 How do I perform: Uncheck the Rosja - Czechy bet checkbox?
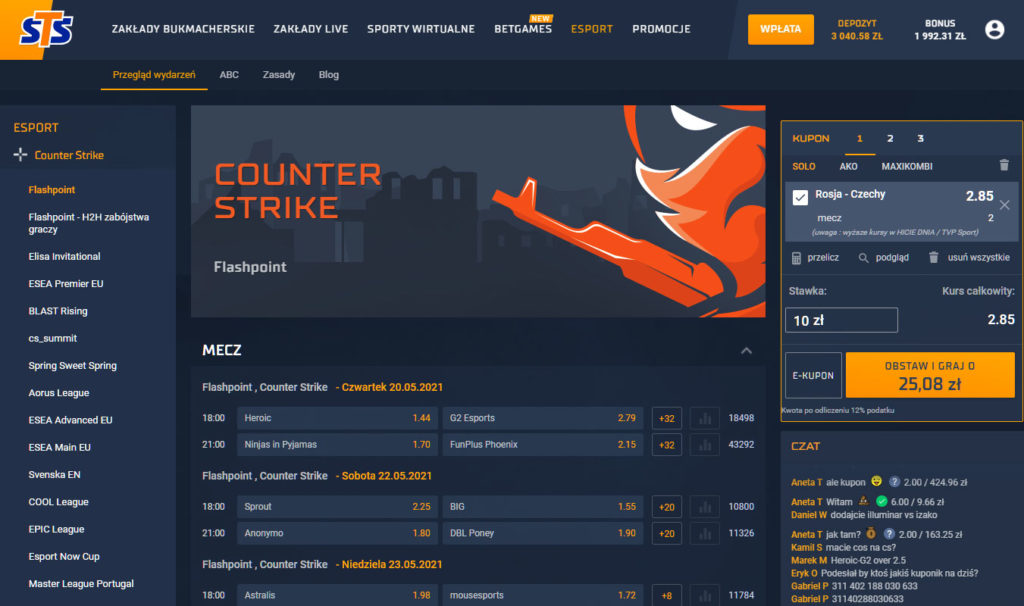point(800,197)
